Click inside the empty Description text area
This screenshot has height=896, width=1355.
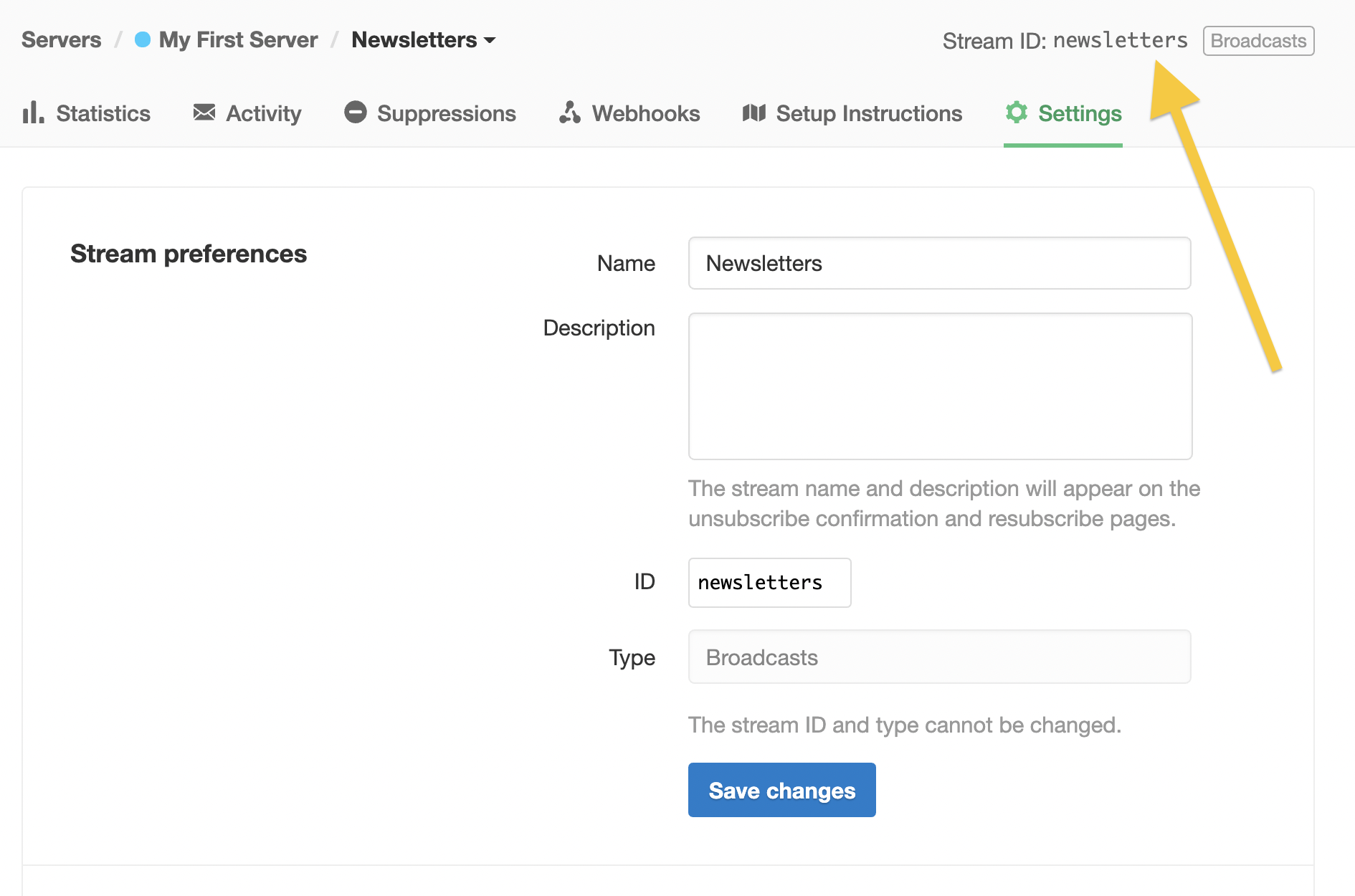(x=940, y=386)
